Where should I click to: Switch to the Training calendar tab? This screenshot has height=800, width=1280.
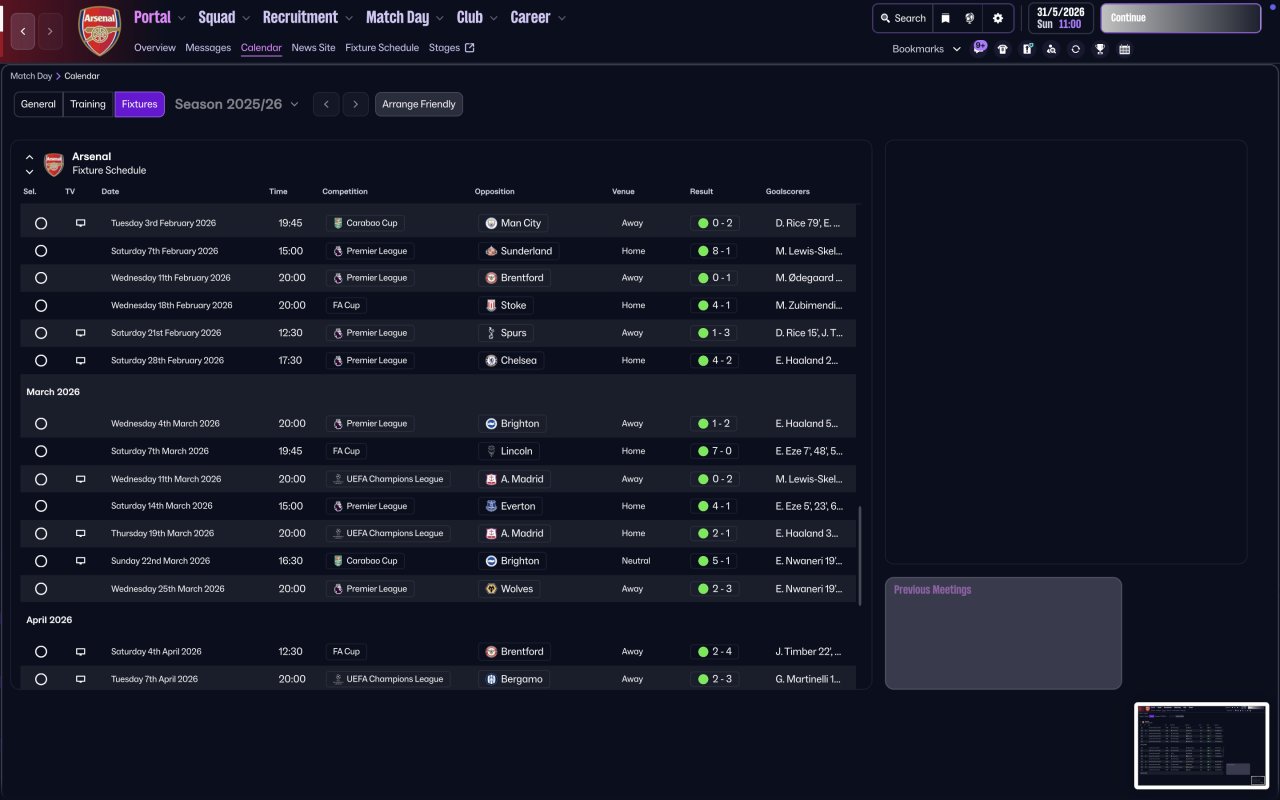[x=88, y=104]
